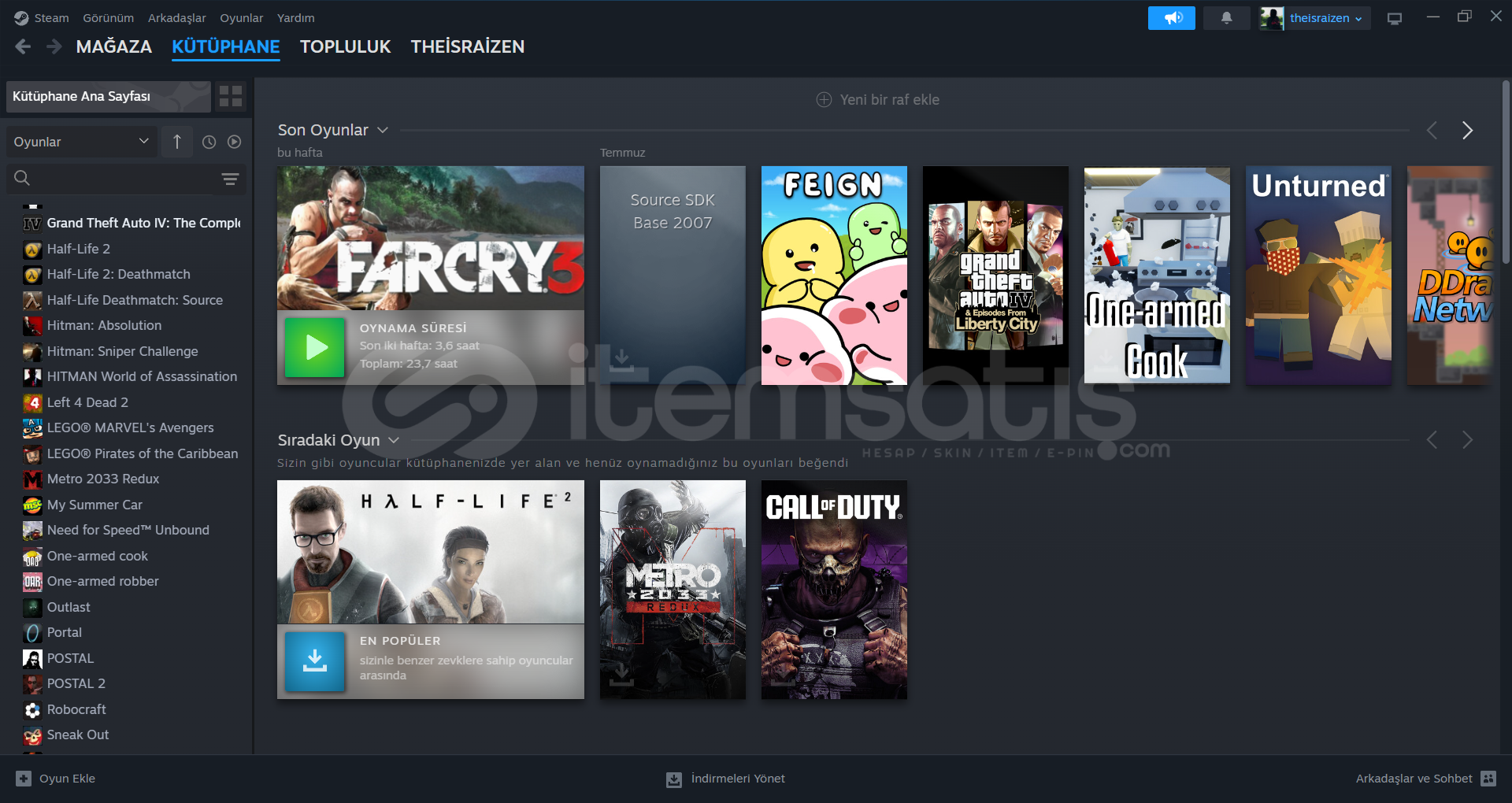Open GTA IV Liberty City cover

tap(995, 275)
